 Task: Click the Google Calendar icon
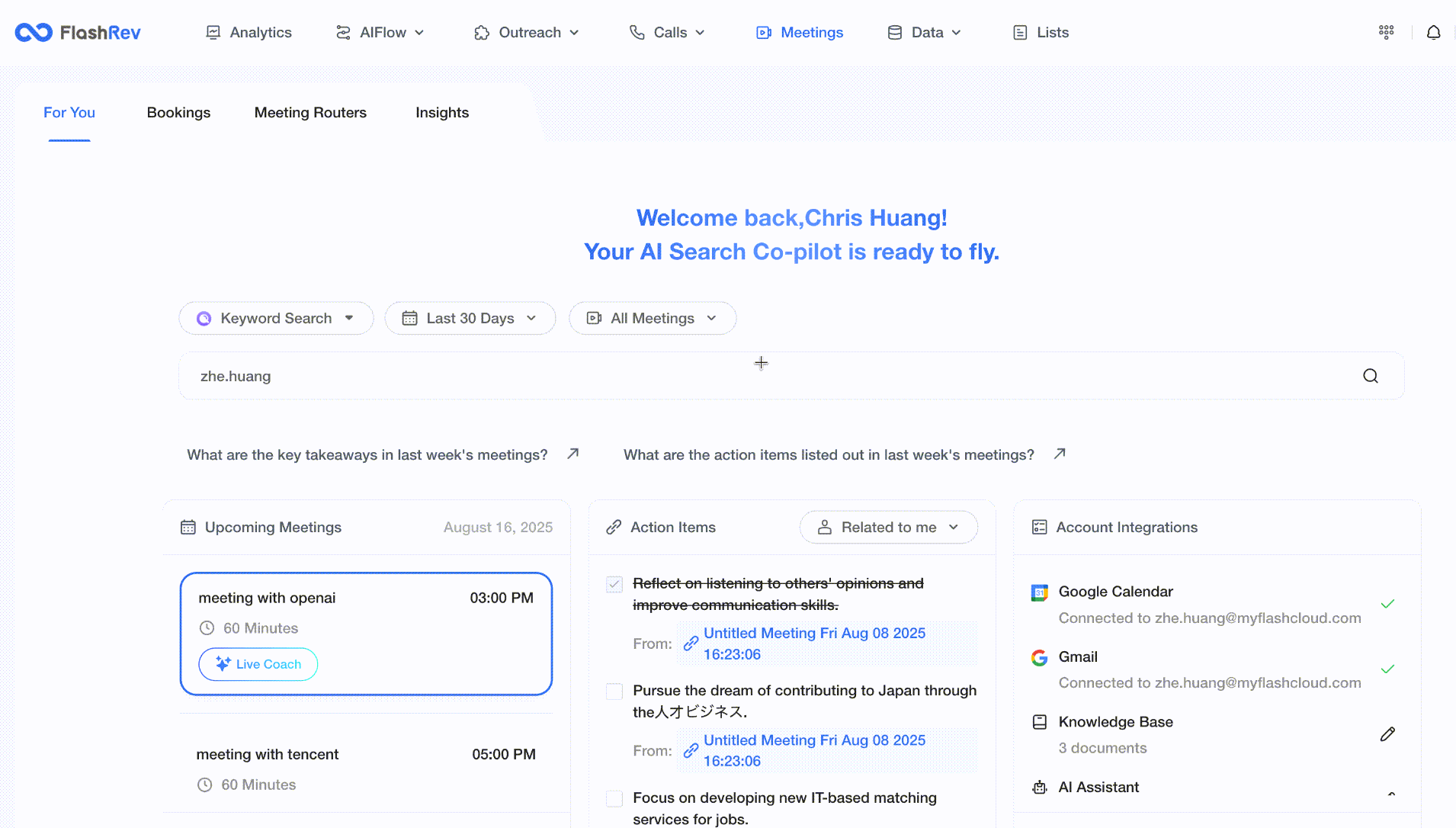click(x=1039, y=592)
